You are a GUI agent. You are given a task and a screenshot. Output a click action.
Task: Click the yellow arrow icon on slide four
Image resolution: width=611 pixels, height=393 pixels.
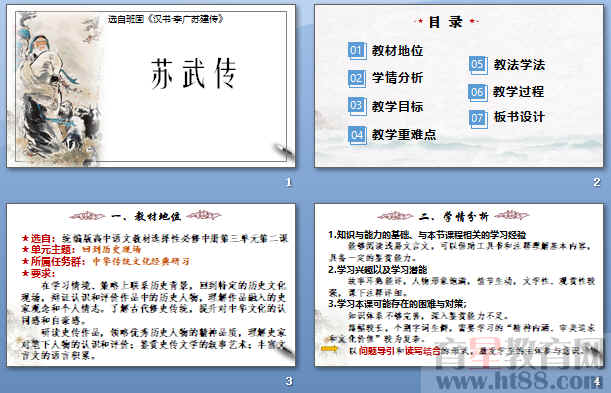click(329, 349)
